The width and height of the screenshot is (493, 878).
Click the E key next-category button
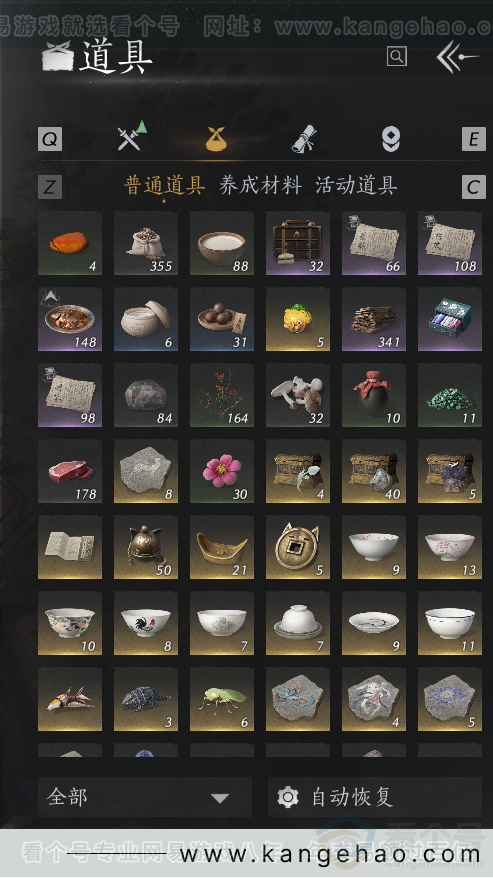[x=473, y=139]
